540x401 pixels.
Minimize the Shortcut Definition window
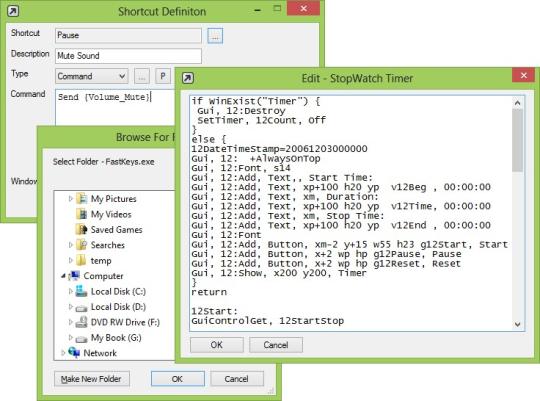tap(257, 10)
